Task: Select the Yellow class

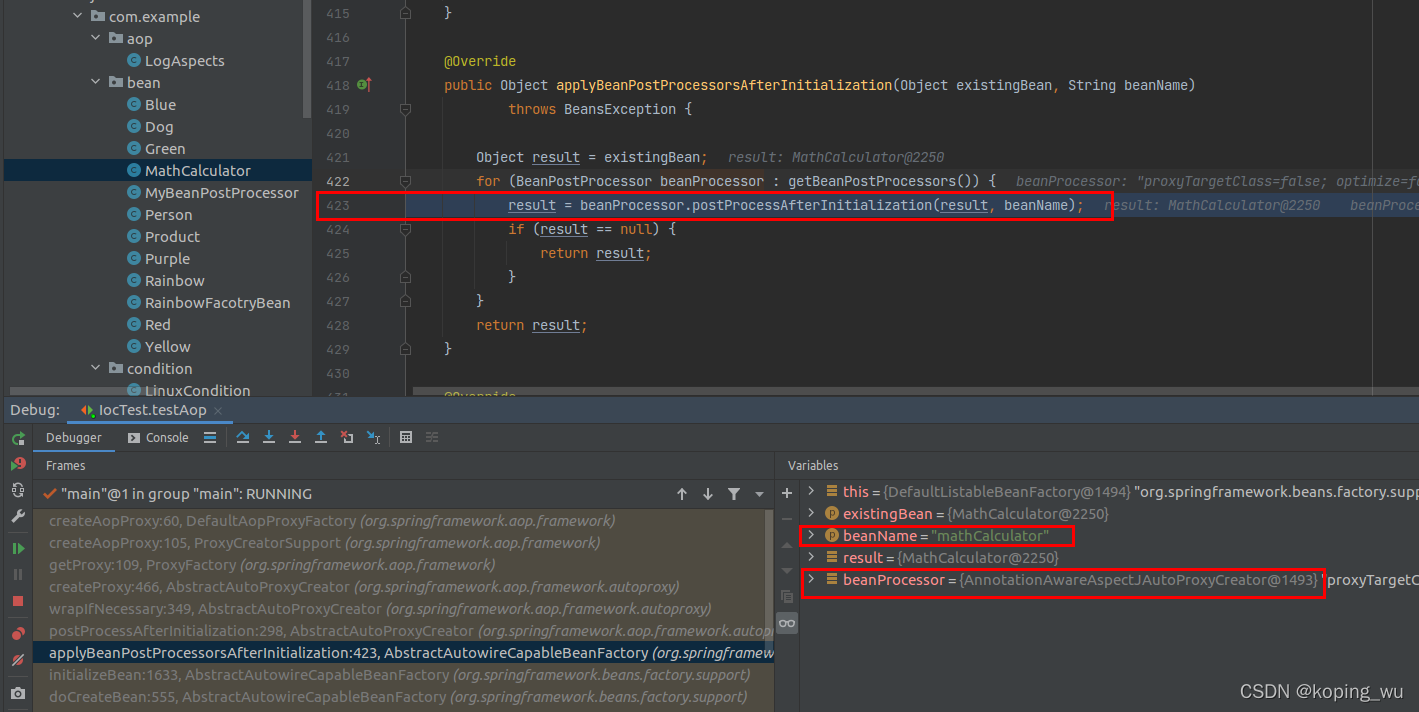Action: pyautogui.click(x=167, y=347)
